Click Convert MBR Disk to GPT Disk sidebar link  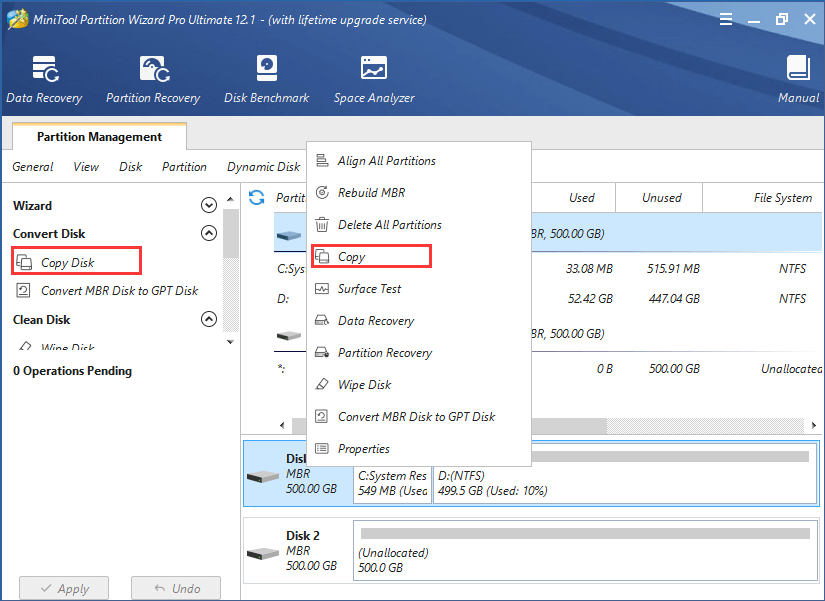pos(119,291)
